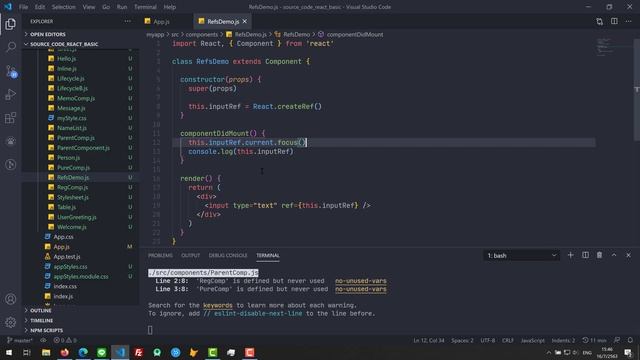Click 'components' in the breadcrumb path
640x360 pixels.
[x=202, y=34]
